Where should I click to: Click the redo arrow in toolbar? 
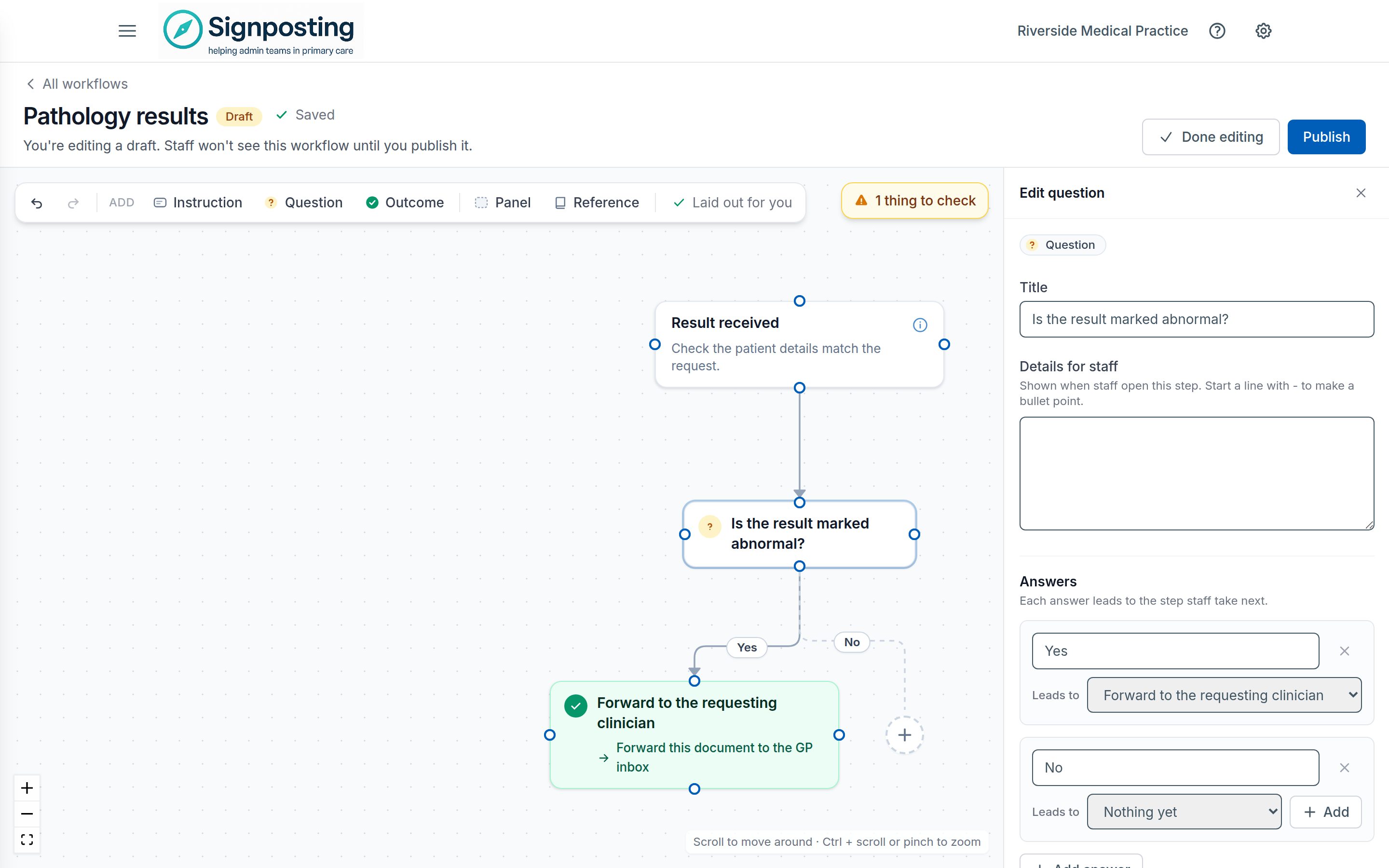pos(73,203)
